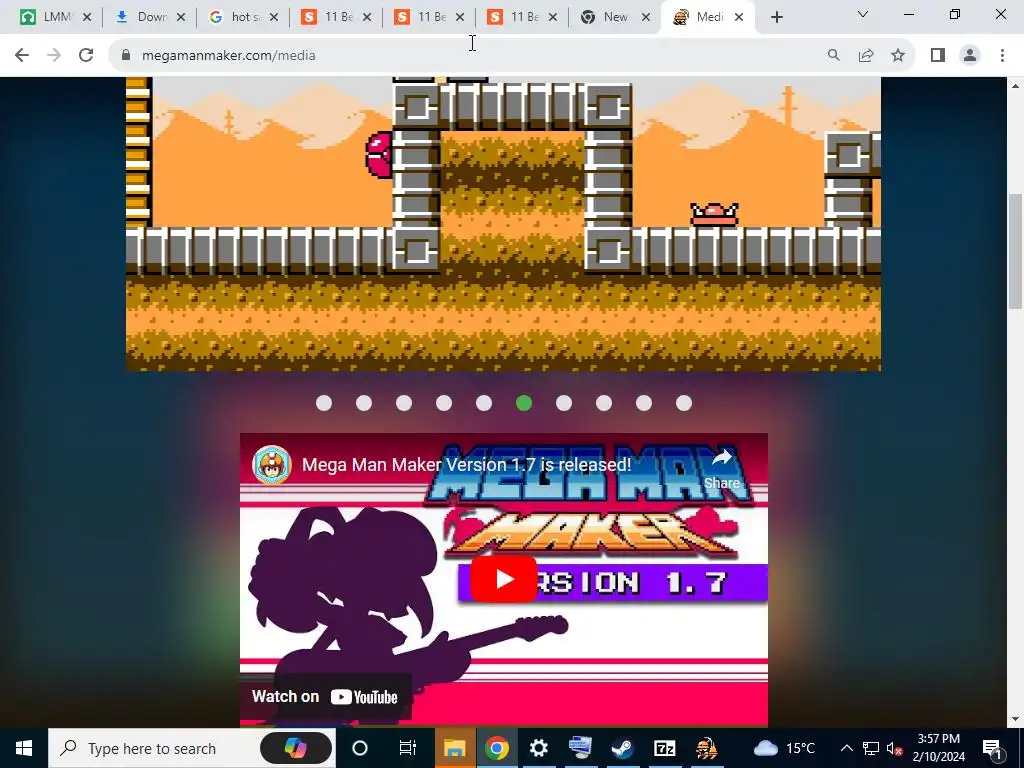Open Settings gear on the taskbar

point(538,748)
